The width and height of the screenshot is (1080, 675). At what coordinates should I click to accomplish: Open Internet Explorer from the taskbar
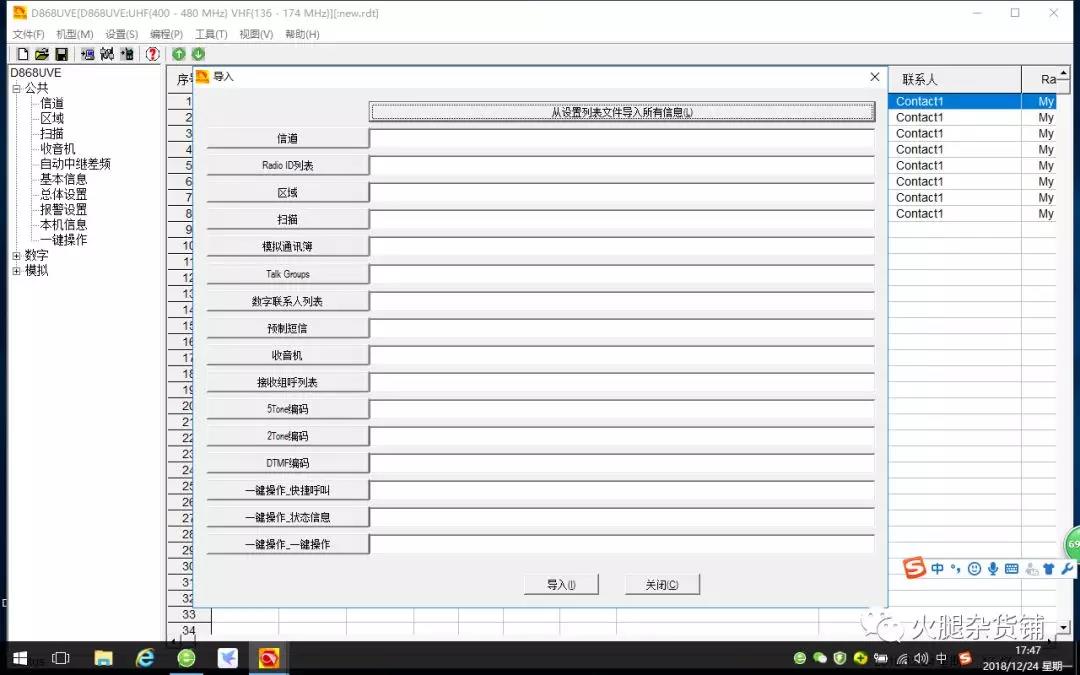point(146,657)
